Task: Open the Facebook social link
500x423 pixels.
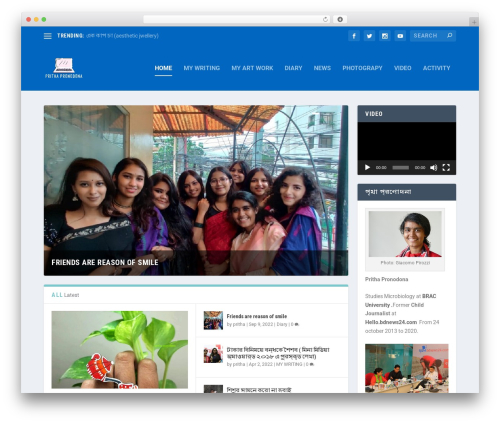Action: (x=354, y=36)
